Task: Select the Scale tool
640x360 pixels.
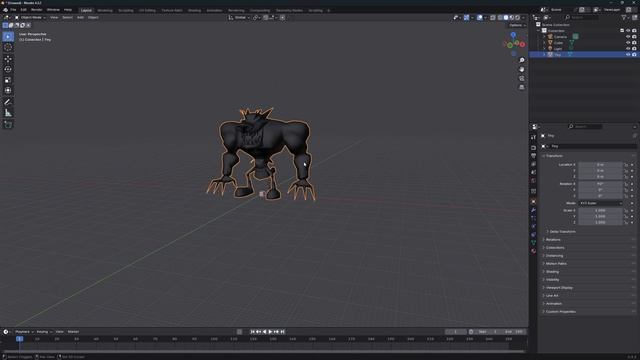Action: point(8,80)
